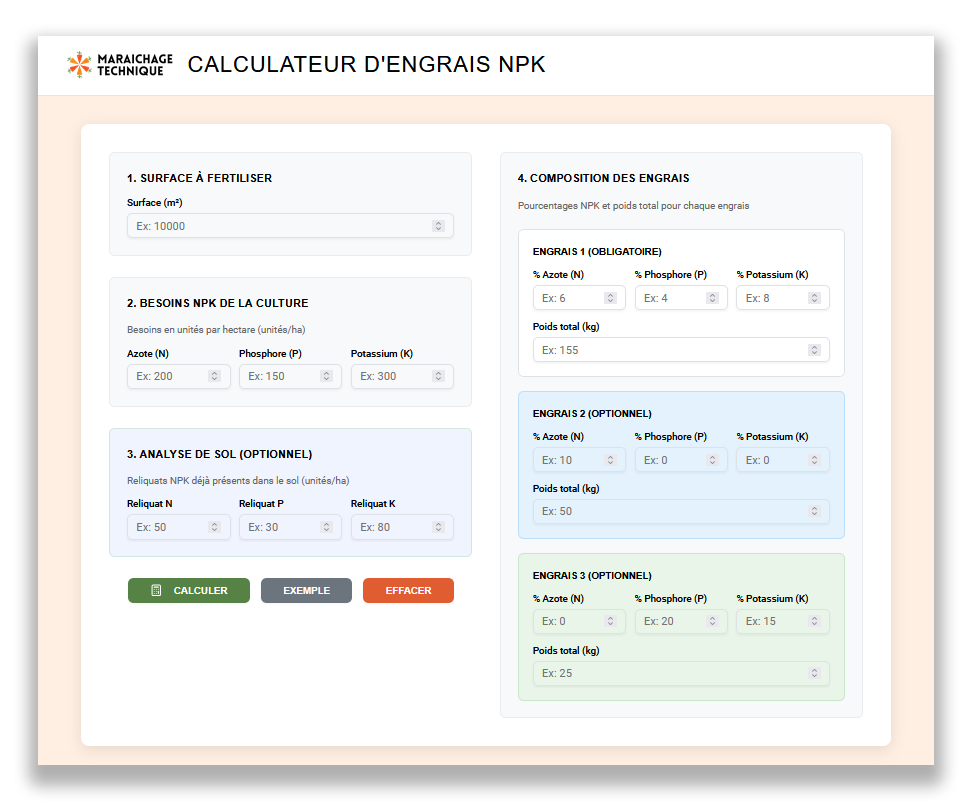974x809 pixels.
Task: Select the Potassium (K) needs input
Action: (x=391, y=376)
